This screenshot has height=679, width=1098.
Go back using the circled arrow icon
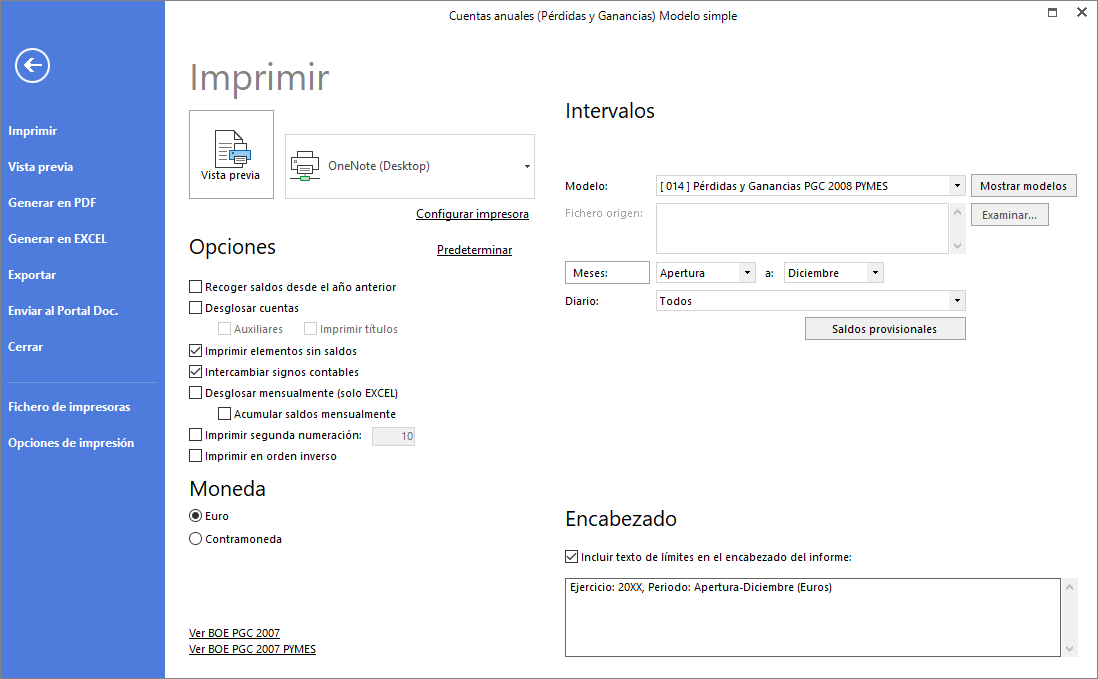[32, 66]
